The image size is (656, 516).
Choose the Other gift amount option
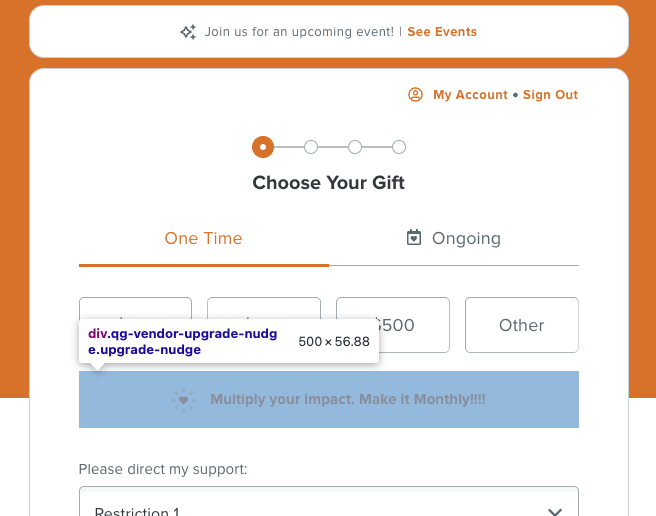tap(522, 325)
